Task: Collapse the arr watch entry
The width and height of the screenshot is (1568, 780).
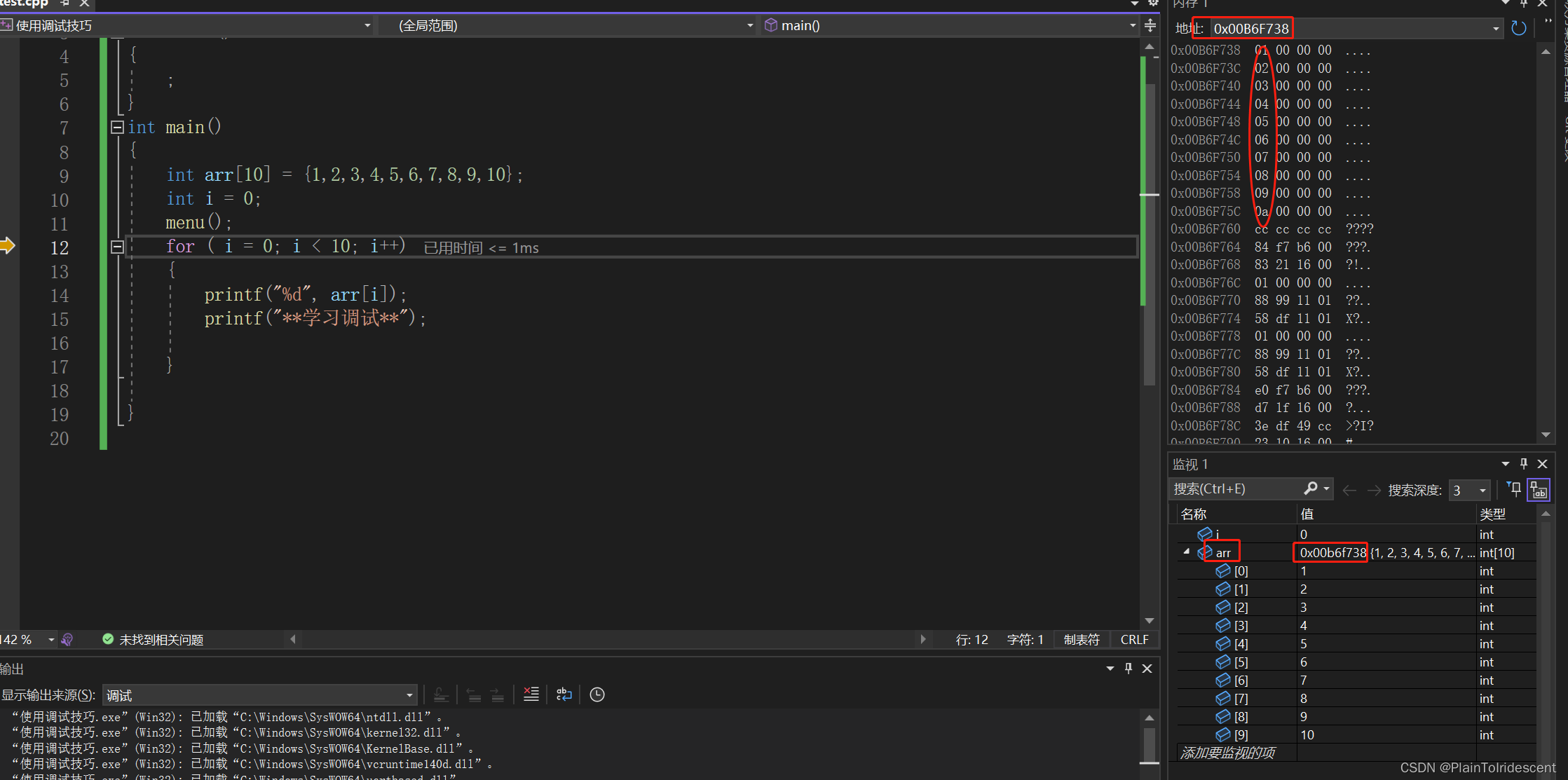Action: coord(1186,552)
